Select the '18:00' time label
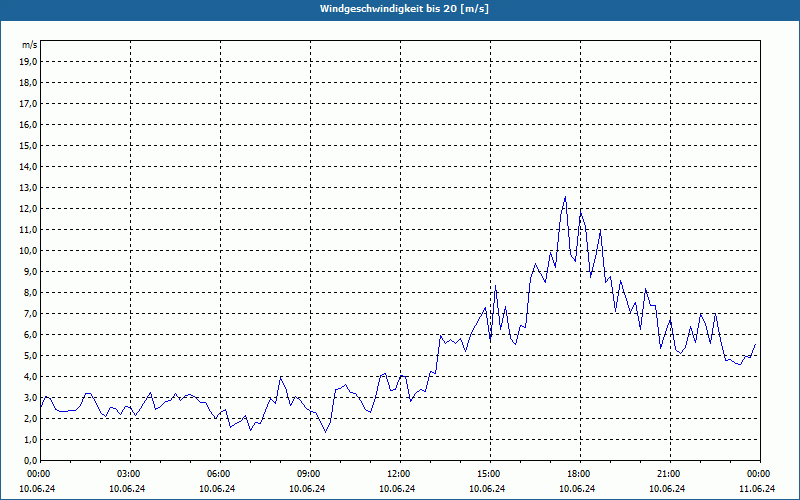This screenshot has width=800, height=500. click(x=577, y=474)
